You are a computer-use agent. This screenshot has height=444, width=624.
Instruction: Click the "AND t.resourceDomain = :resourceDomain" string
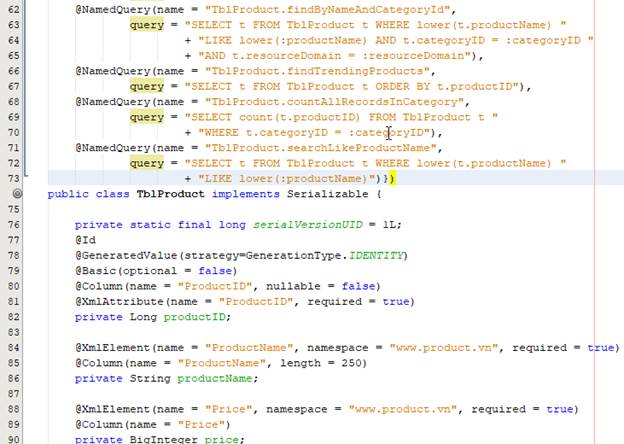pos(335,55)
